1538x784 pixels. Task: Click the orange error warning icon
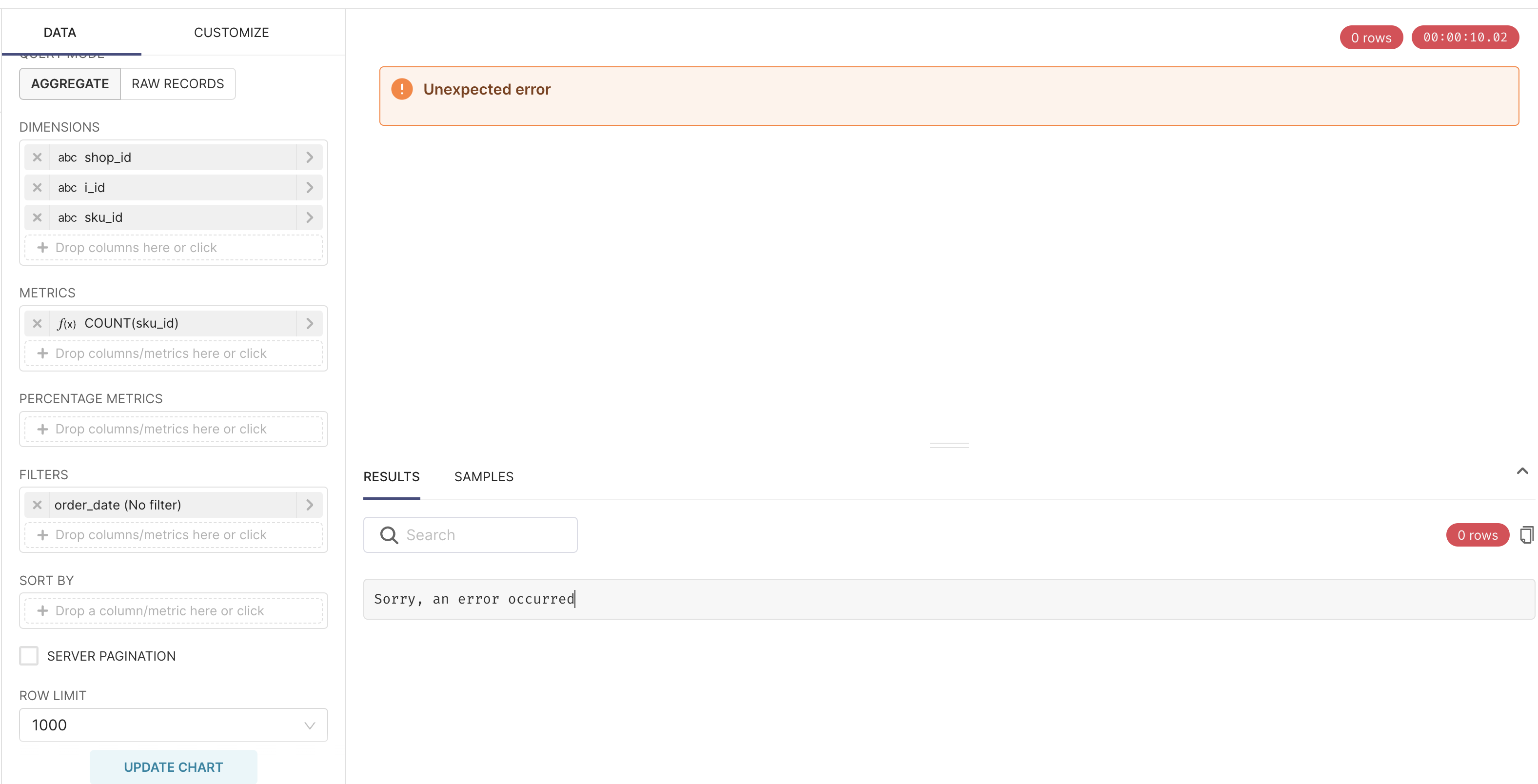tap(402, 90)
